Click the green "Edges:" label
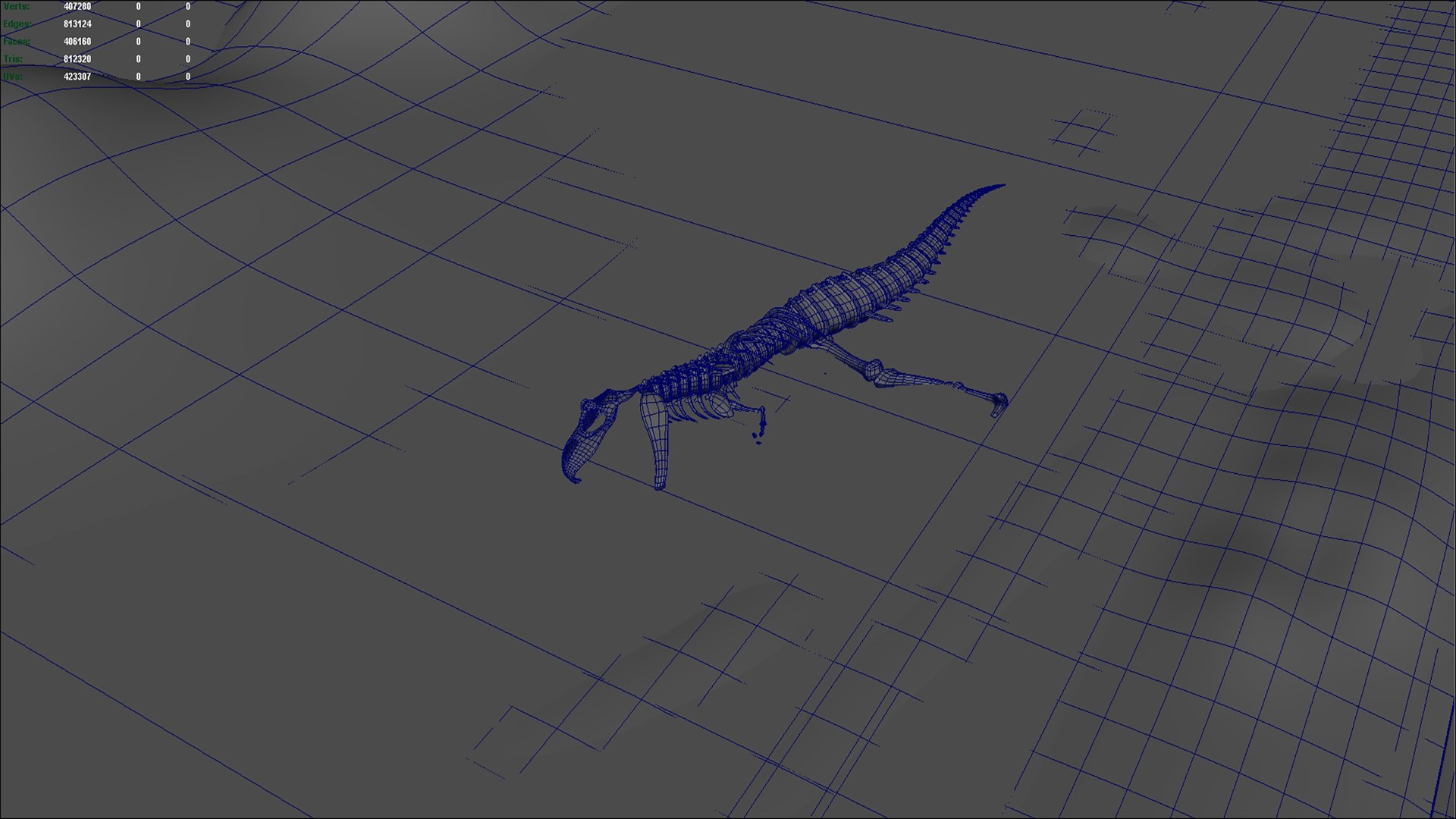The height and width of the screenshot is (819, 1456). (x=17, y=24)
